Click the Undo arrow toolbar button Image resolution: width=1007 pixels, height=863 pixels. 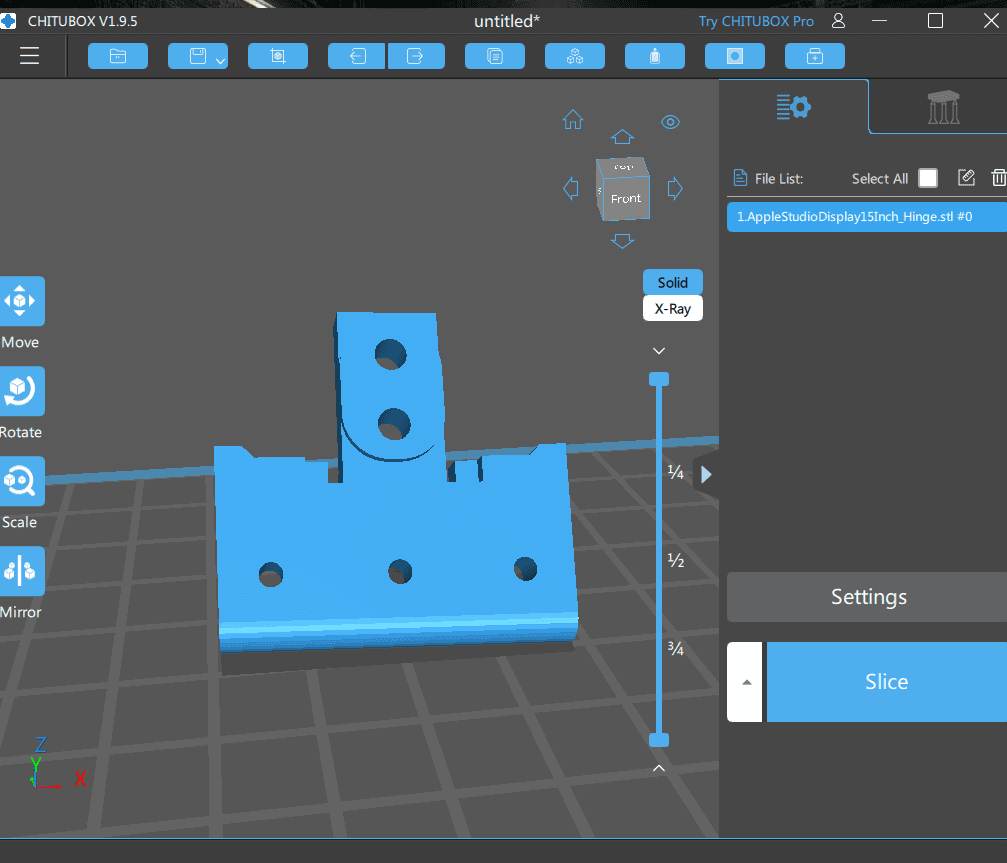pyautogui.click(x=357, y=56)
